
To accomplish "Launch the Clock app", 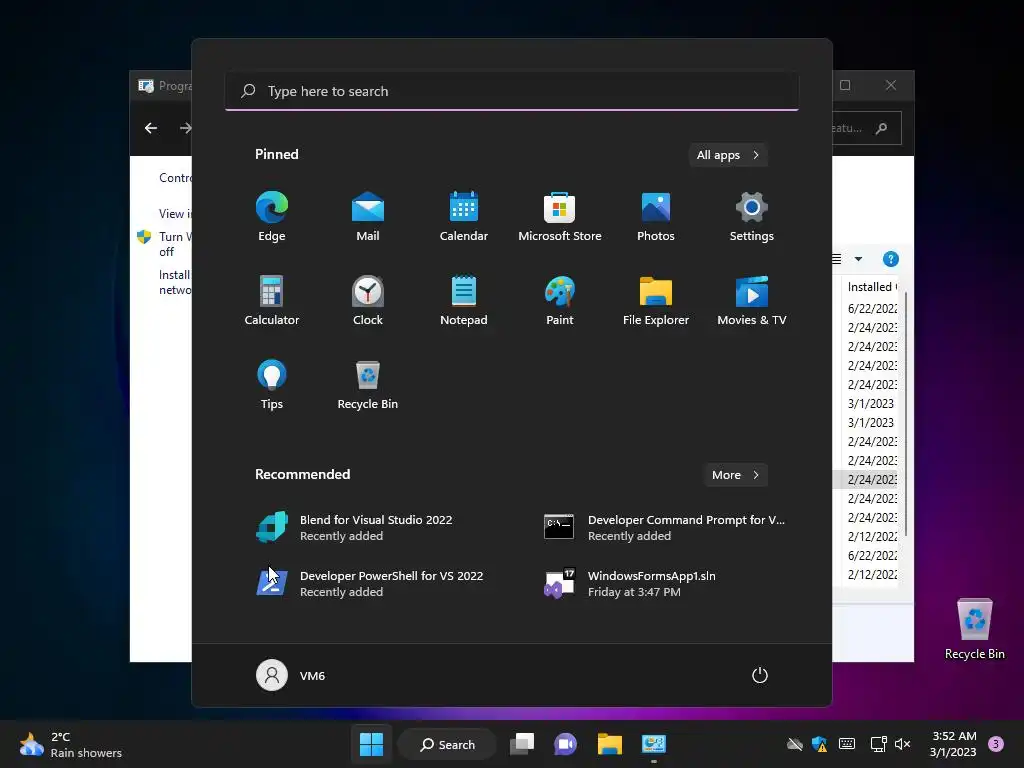I will [368, 300].
